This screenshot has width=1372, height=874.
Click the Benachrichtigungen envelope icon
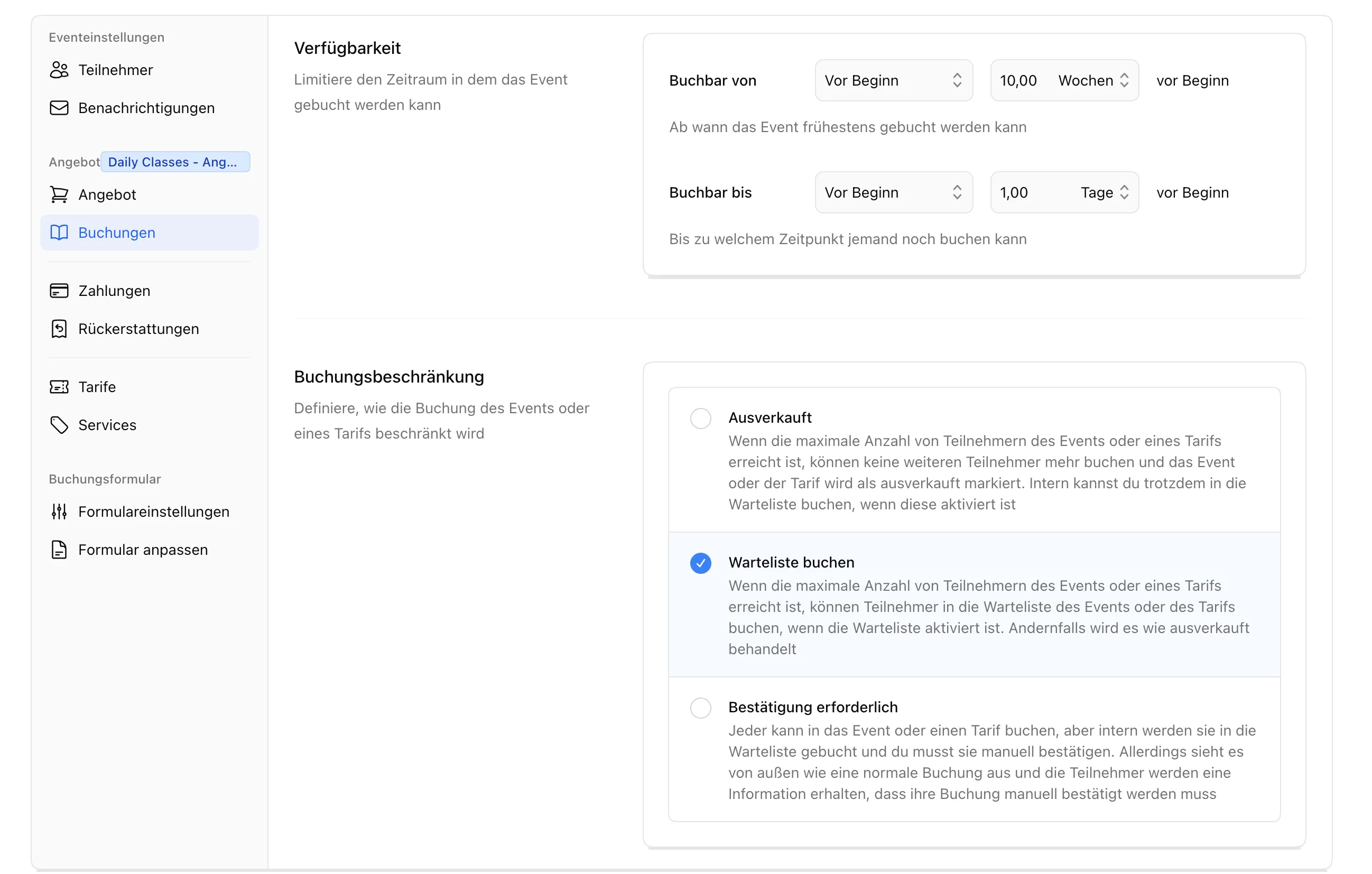tap(59, 108)
